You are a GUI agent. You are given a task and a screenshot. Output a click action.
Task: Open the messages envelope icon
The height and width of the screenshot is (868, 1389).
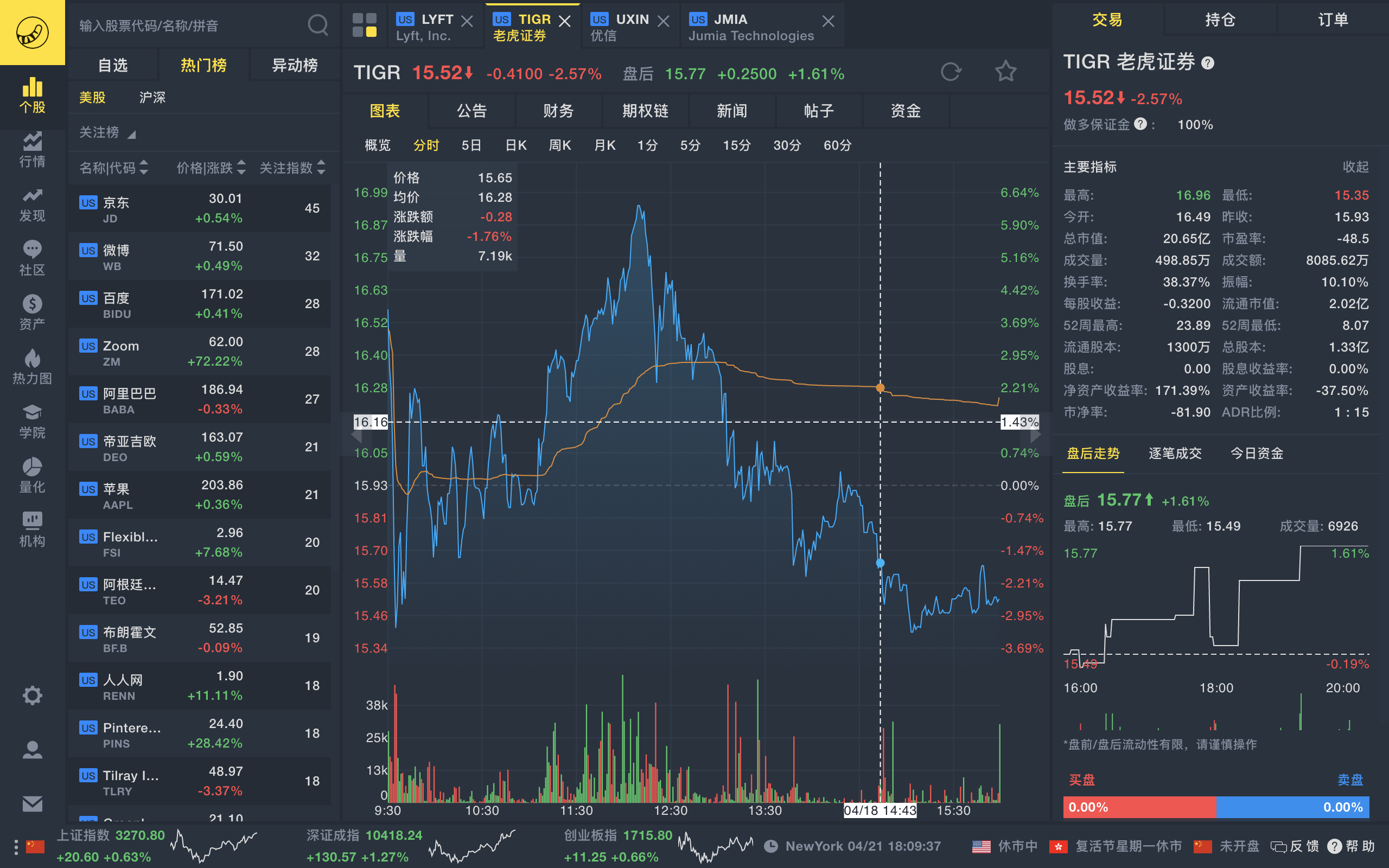[x=32, y=803]
